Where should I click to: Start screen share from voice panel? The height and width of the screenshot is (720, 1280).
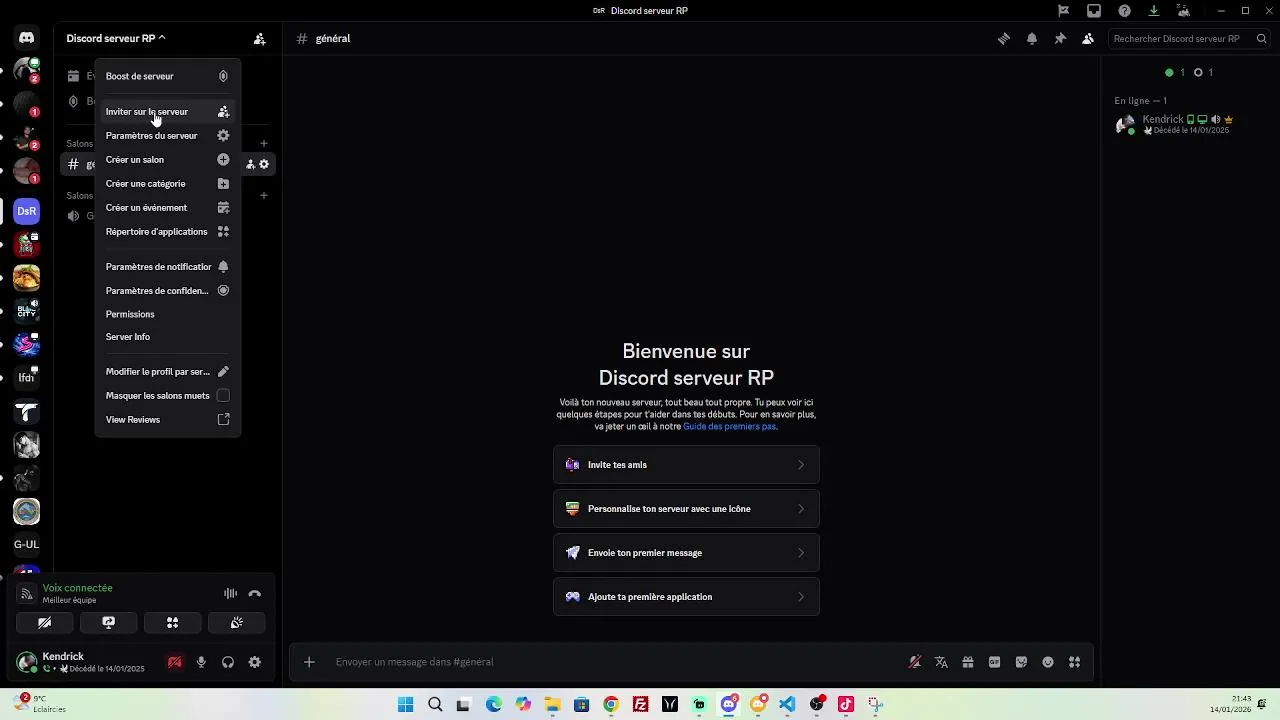tap(109, 623)
